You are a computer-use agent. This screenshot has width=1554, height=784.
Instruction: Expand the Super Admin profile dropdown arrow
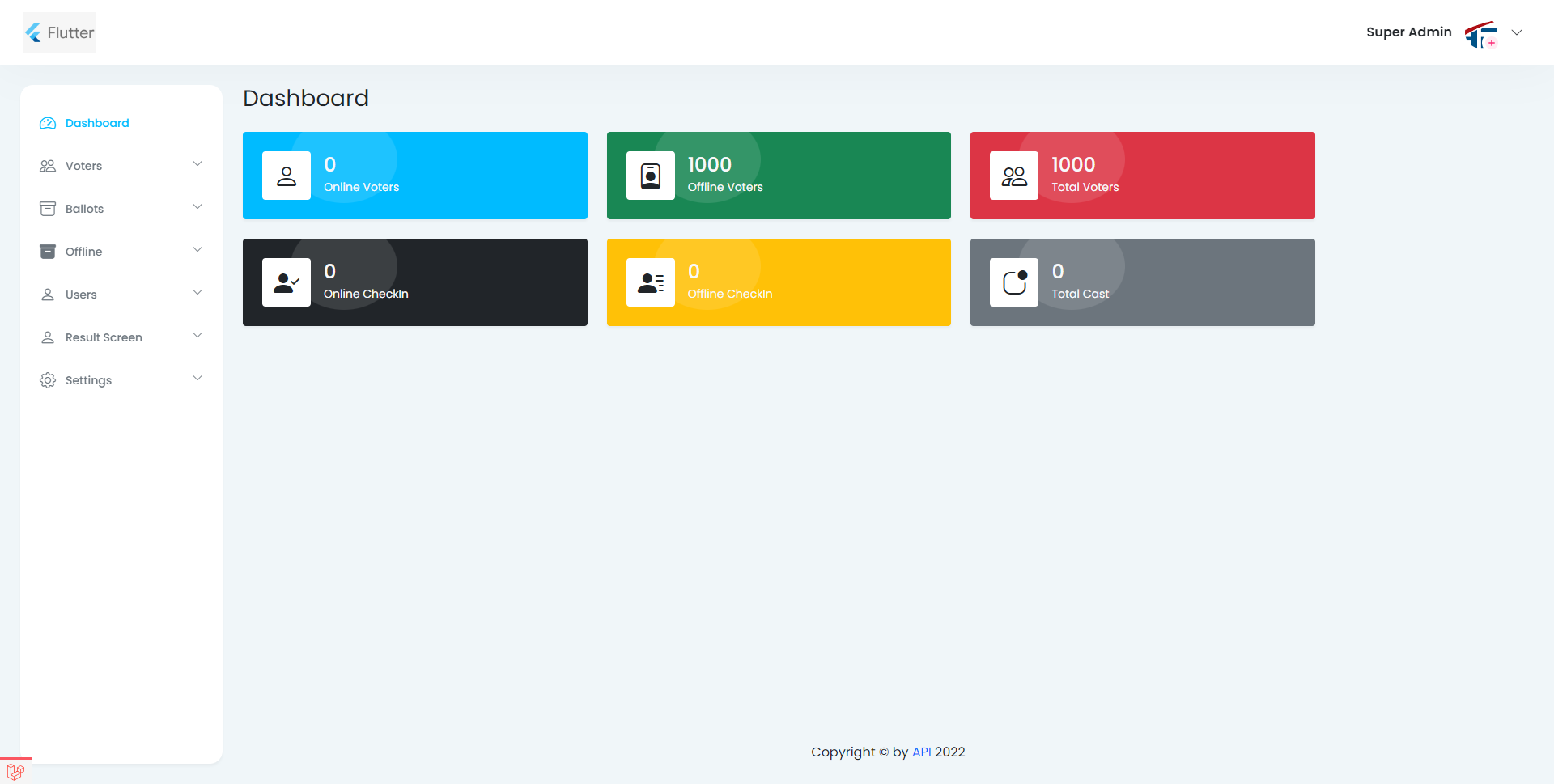pos(1517,32)
